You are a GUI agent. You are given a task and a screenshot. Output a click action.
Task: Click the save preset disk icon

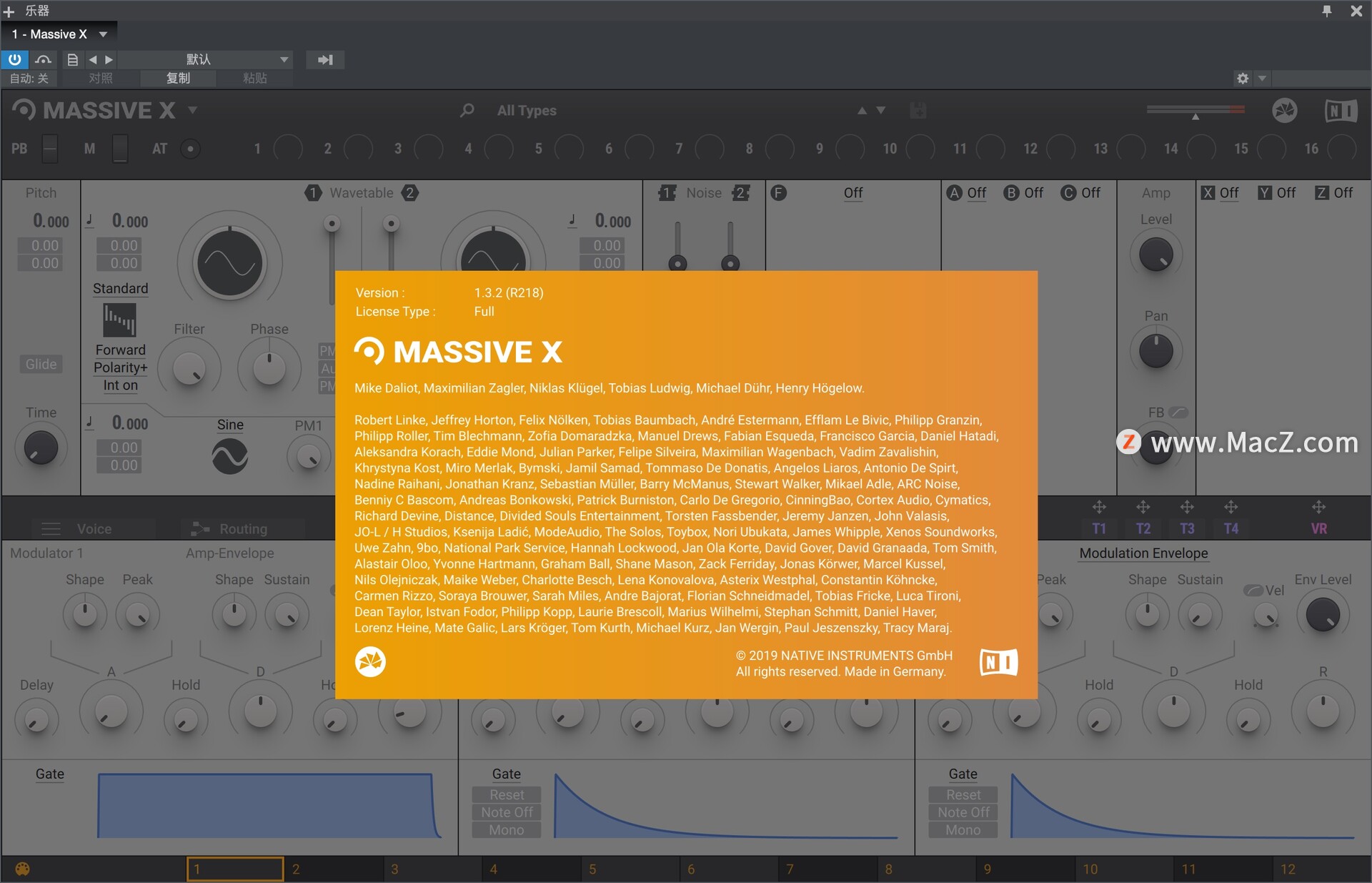pyautogui.click(x=918, y=110)
